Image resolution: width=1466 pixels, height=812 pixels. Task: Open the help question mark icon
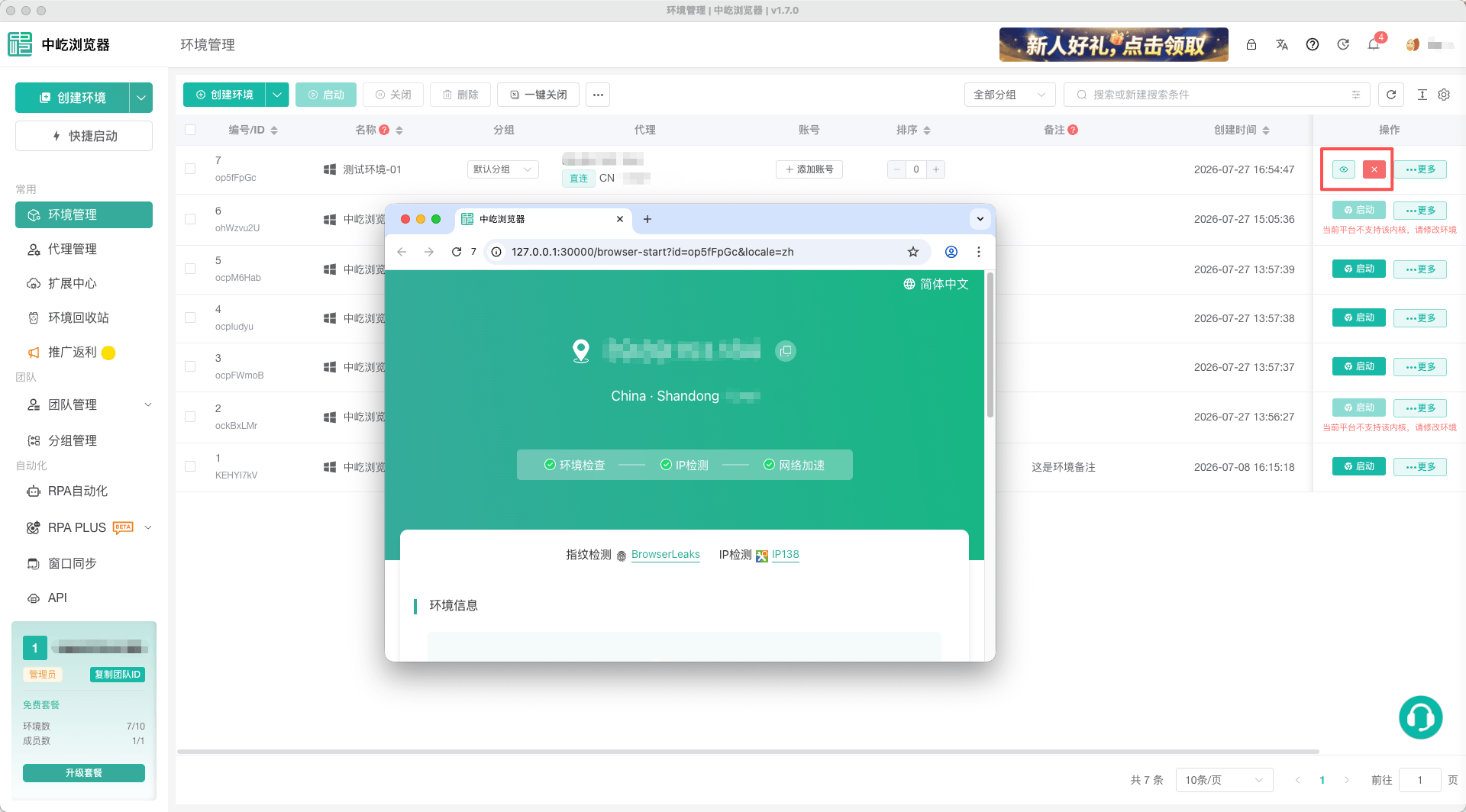1313,44
